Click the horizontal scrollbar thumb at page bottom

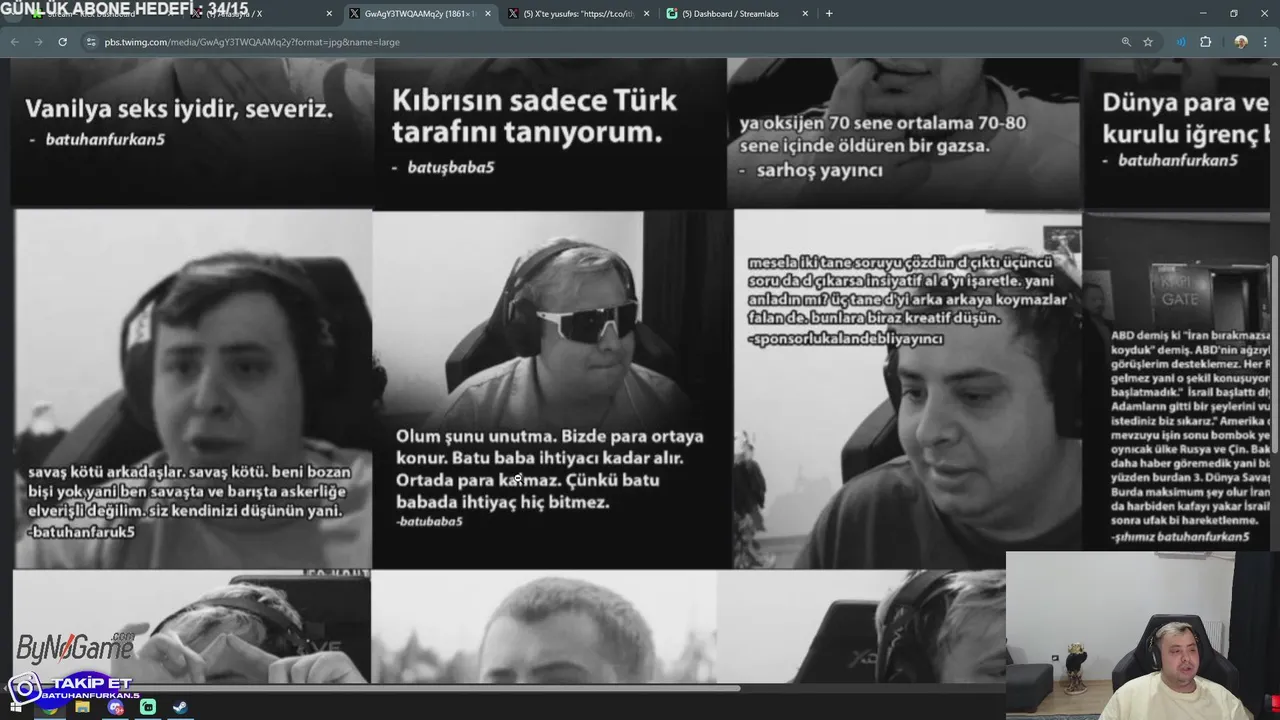pos(376,688)
